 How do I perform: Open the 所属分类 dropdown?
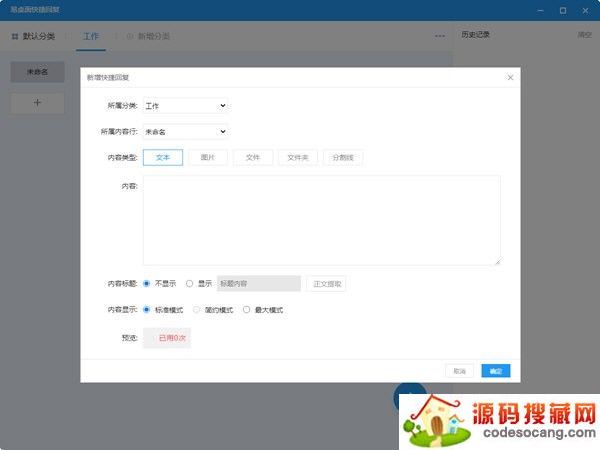(x=186, y=106)
